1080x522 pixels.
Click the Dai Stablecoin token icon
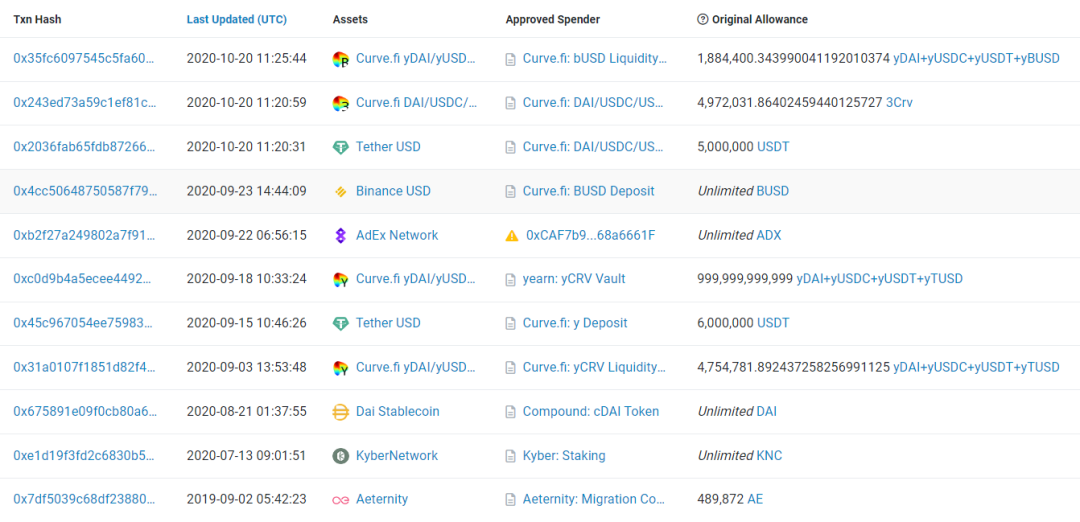coord(341,412)
